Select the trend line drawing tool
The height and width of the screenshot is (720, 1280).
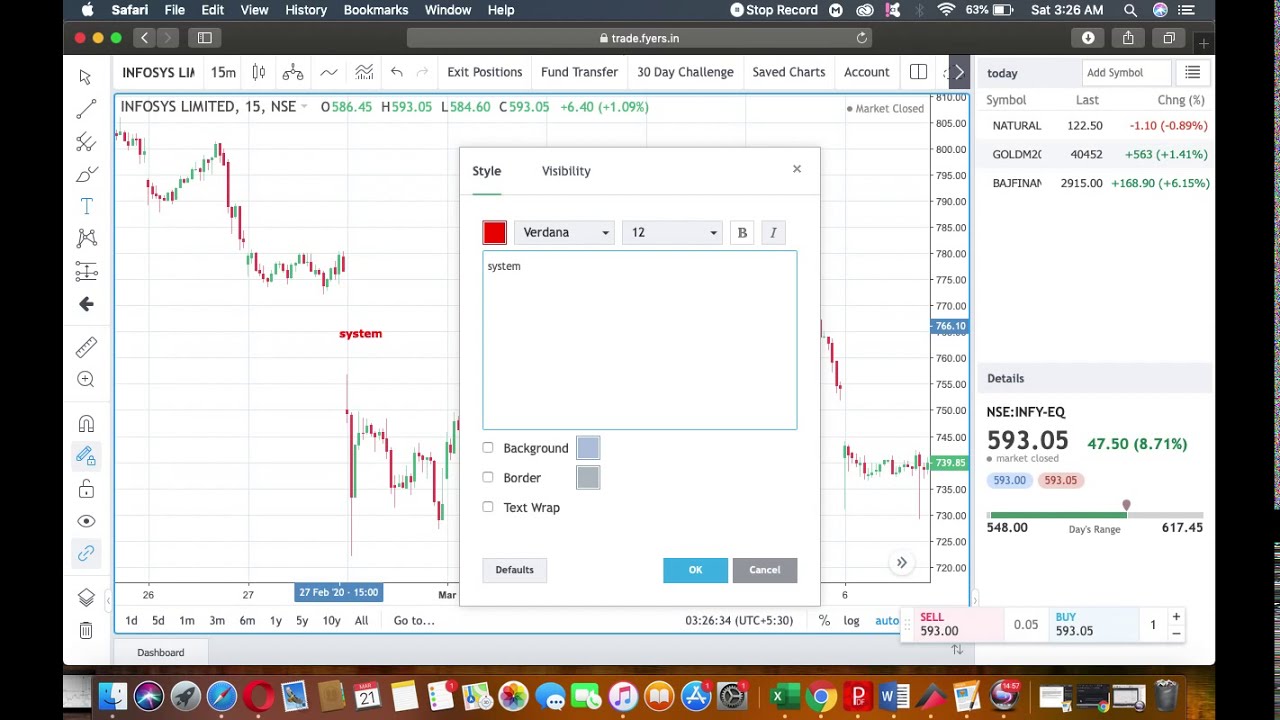tap(86, 109)
